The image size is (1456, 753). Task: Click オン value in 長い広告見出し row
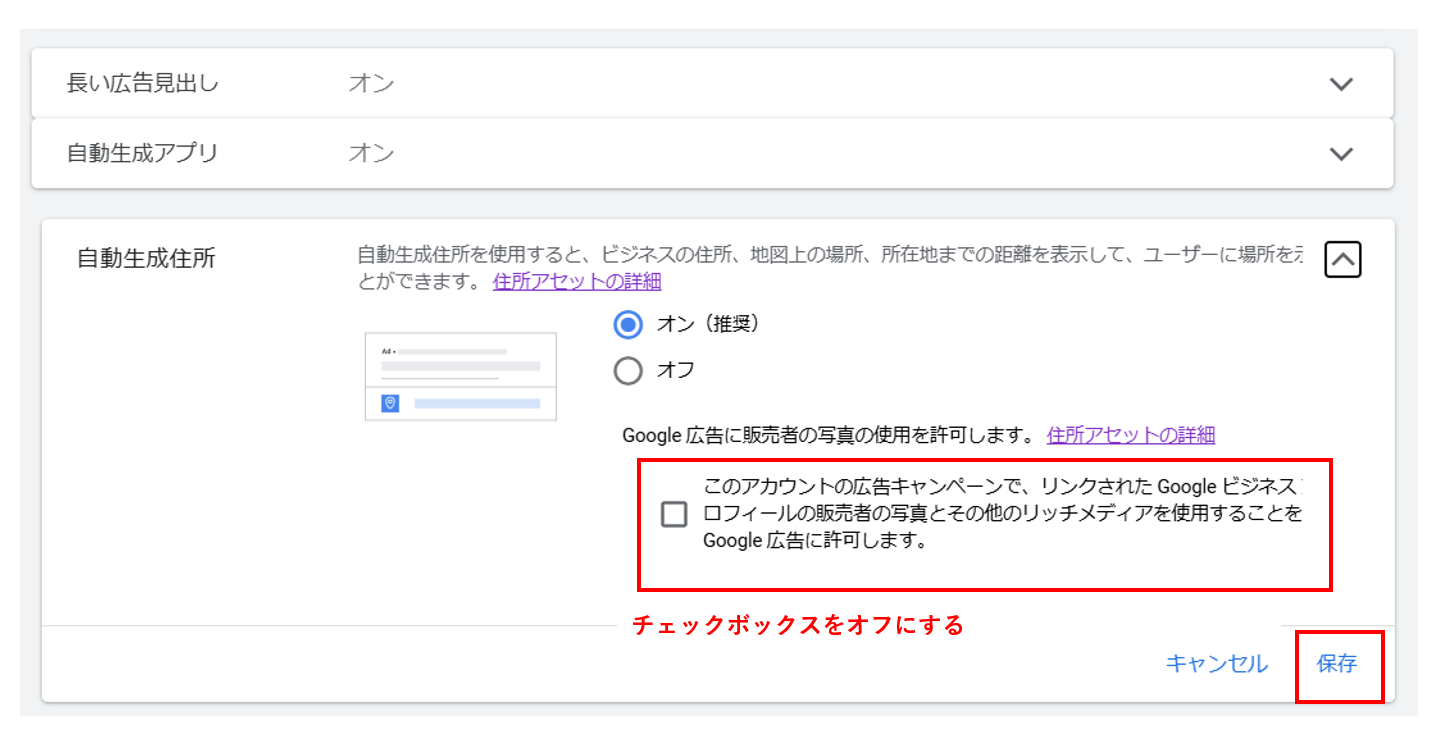coord(371,84)
